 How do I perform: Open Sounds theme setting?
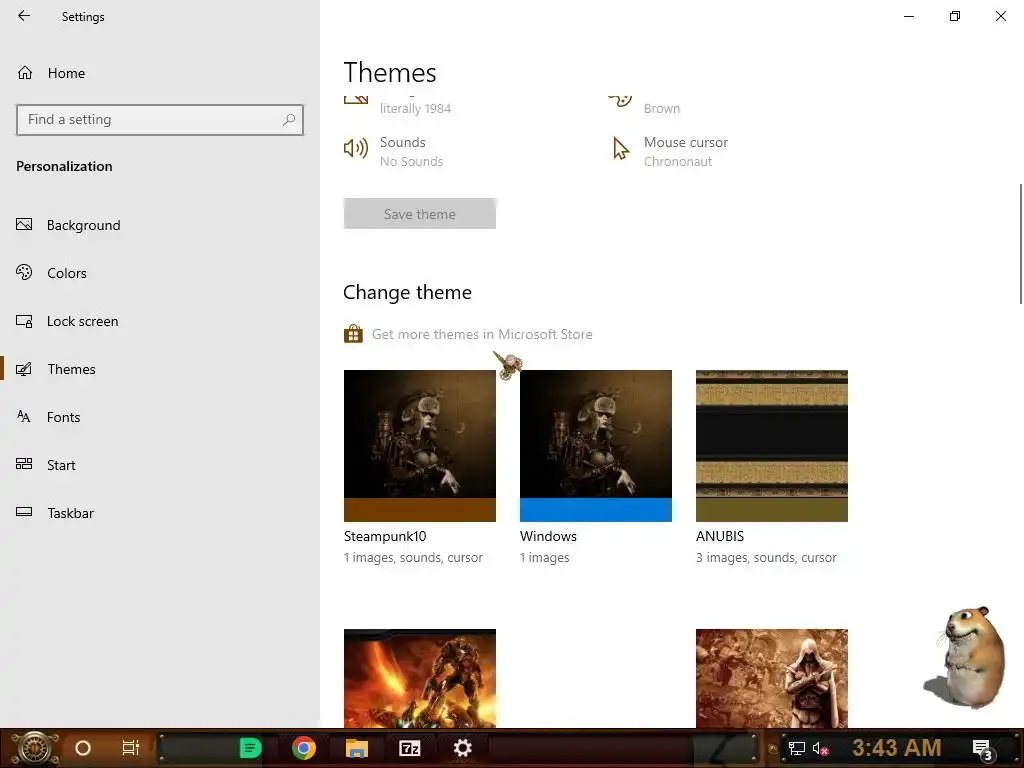click(x=411, y=152)
